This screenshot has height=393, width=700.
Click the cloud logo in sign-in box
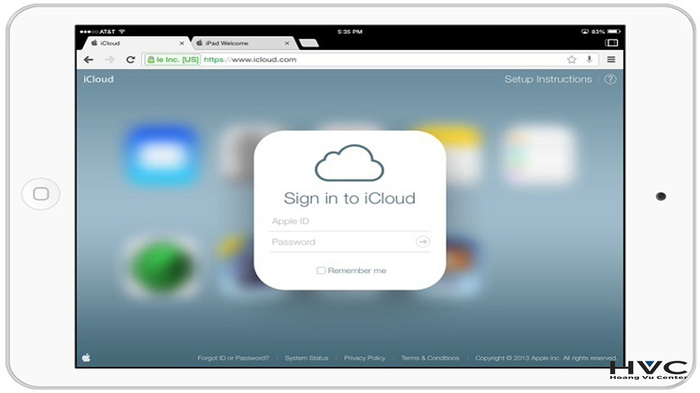coord(349,163)
